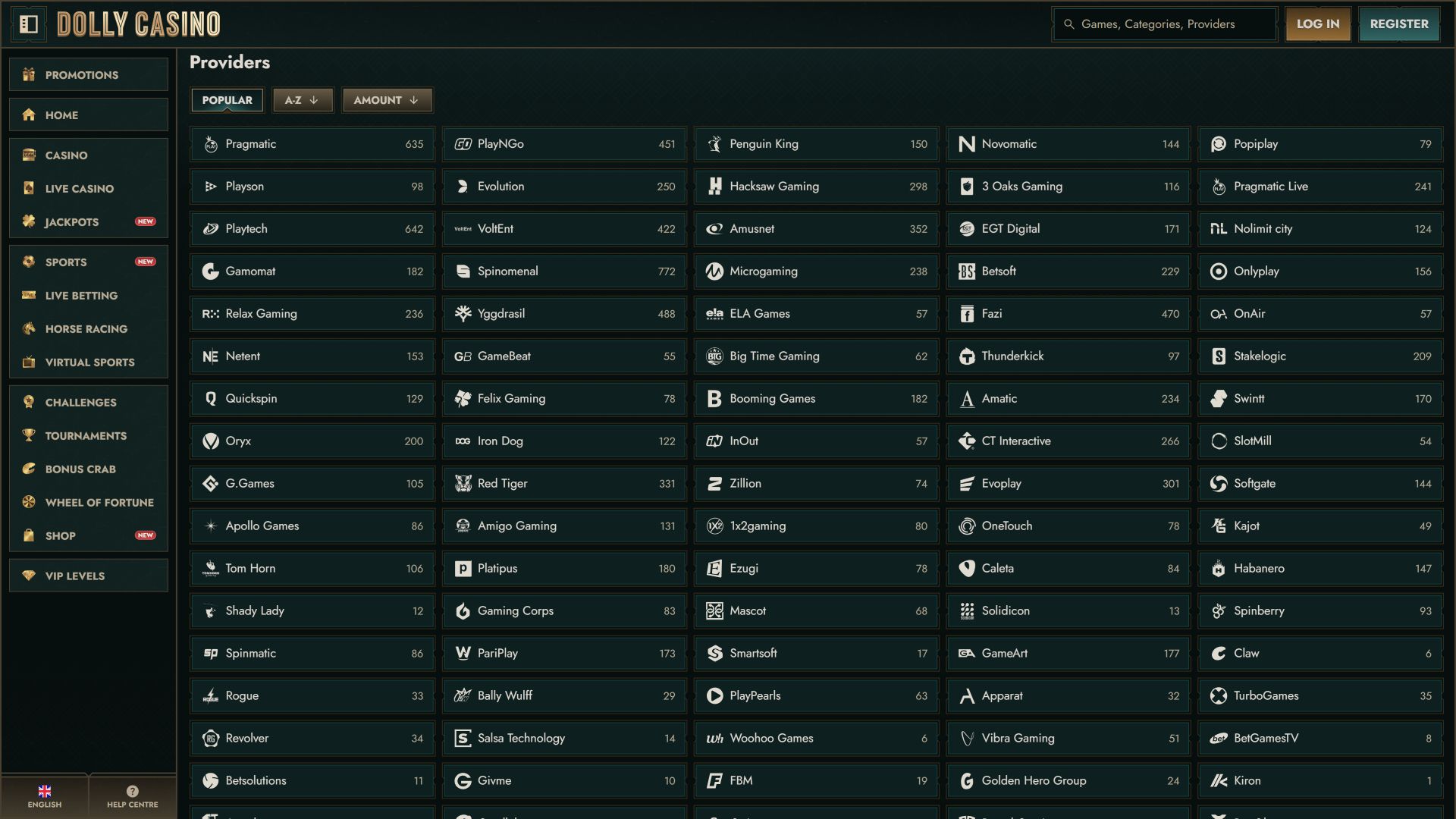Open the Kiron provider card

pyautogui.click(x=1320, y=781)
